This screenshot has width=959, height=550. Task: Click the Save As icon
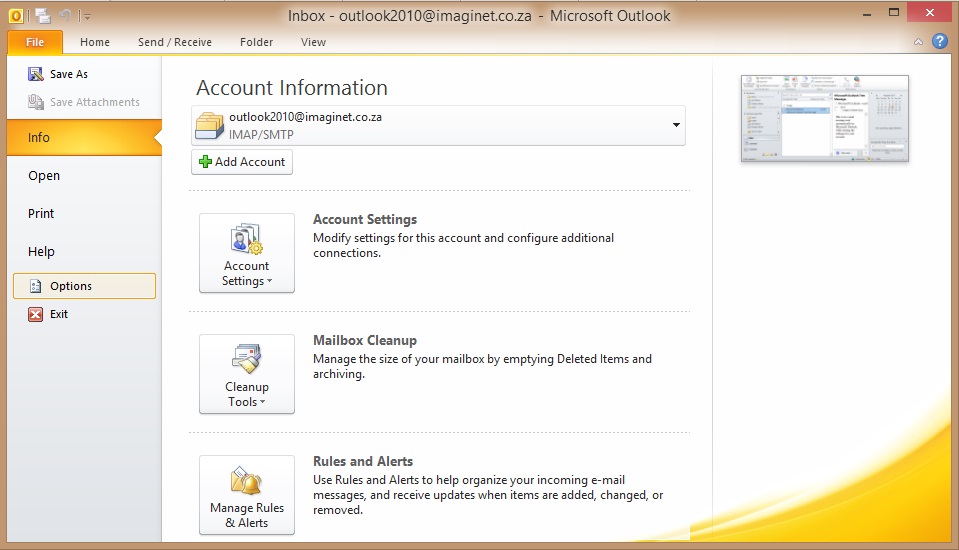(x=35, y=74)
